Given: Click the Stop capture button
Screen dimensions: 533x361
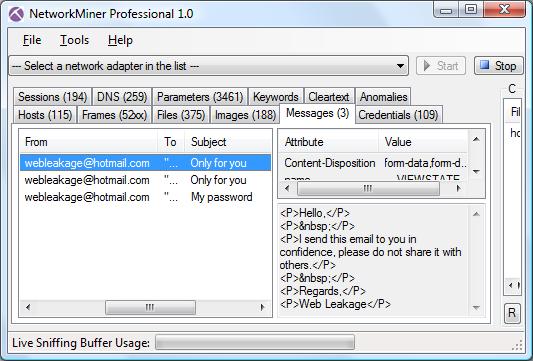Looking at the screenshot, I should point(499,66).
